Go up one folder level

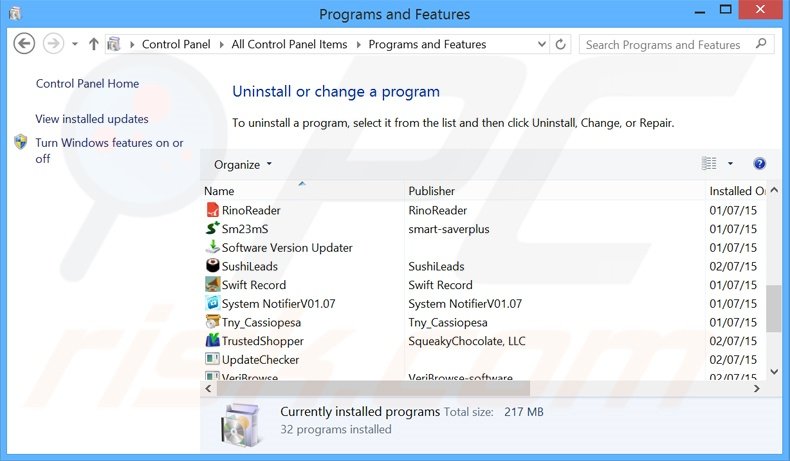click(x=93, y=44)
